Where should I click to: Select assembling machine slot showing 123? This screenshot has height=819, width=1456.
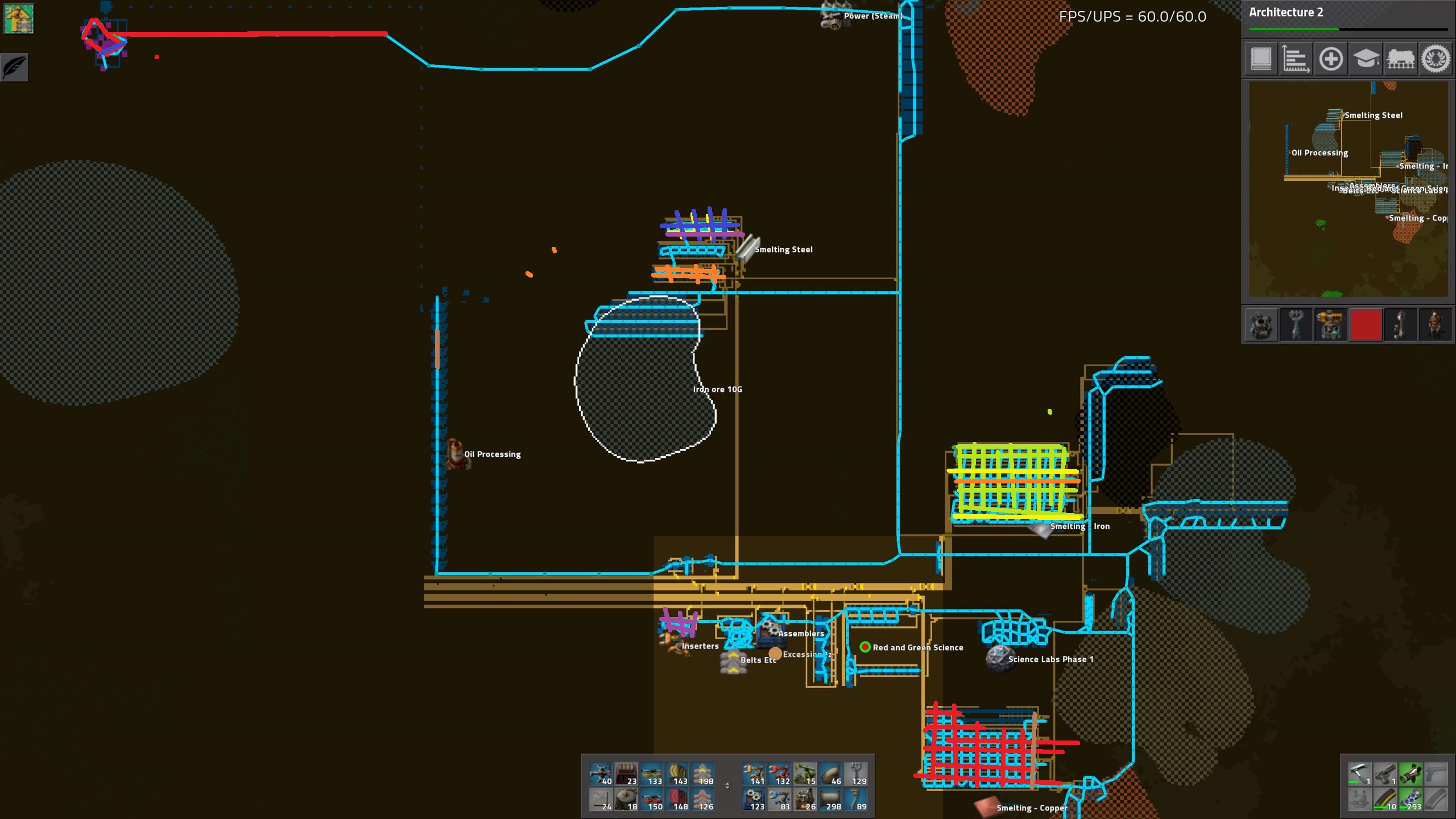pyautogui.click(x=754, y=800)
